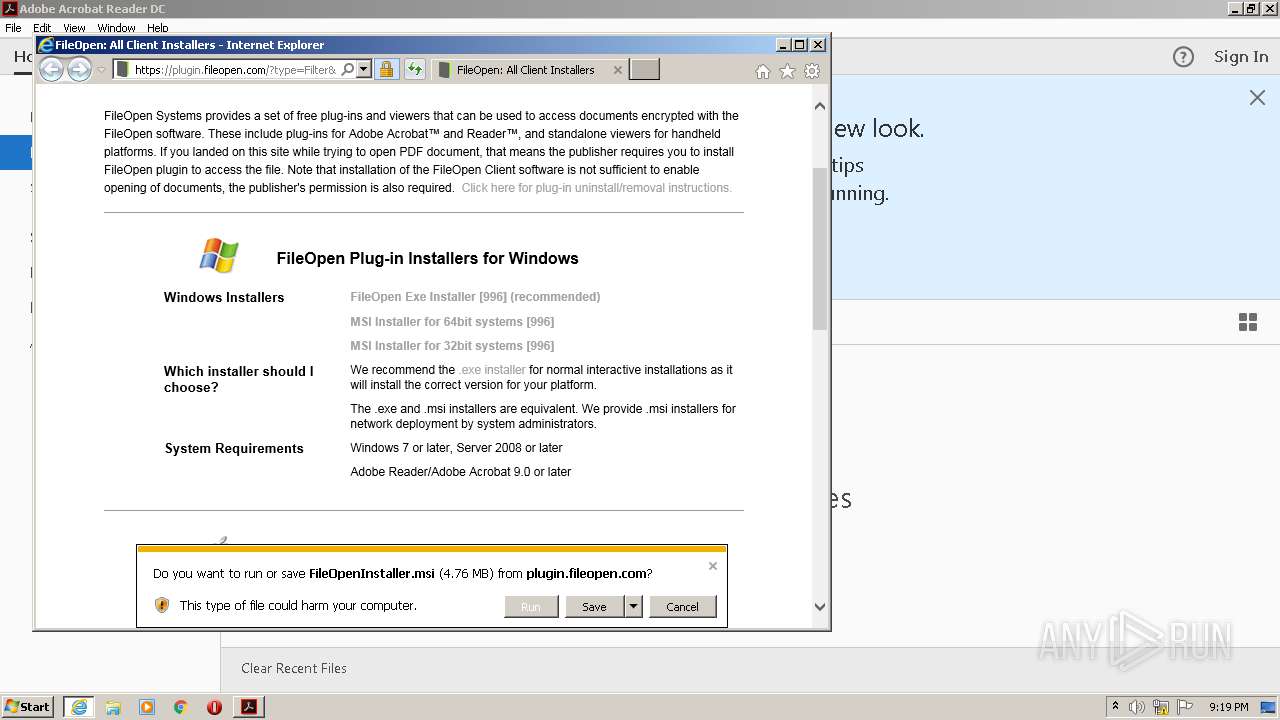
Task: Click FileOpen Exe Installer [996] link
Action: (475, 297)
